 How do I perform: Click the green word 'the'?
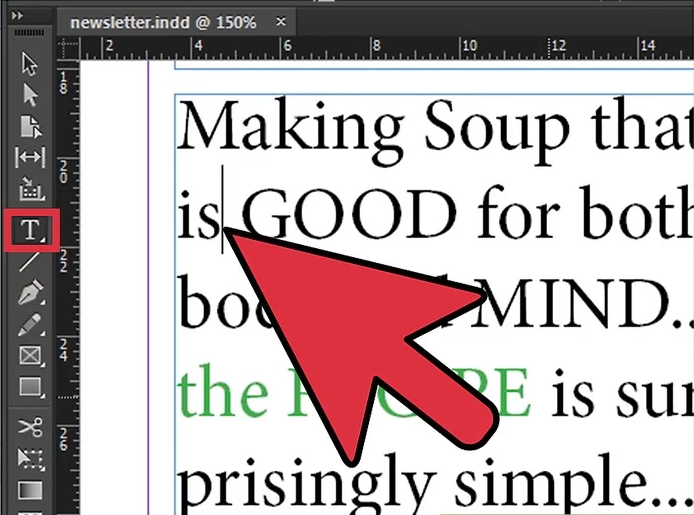click(223, 391)
